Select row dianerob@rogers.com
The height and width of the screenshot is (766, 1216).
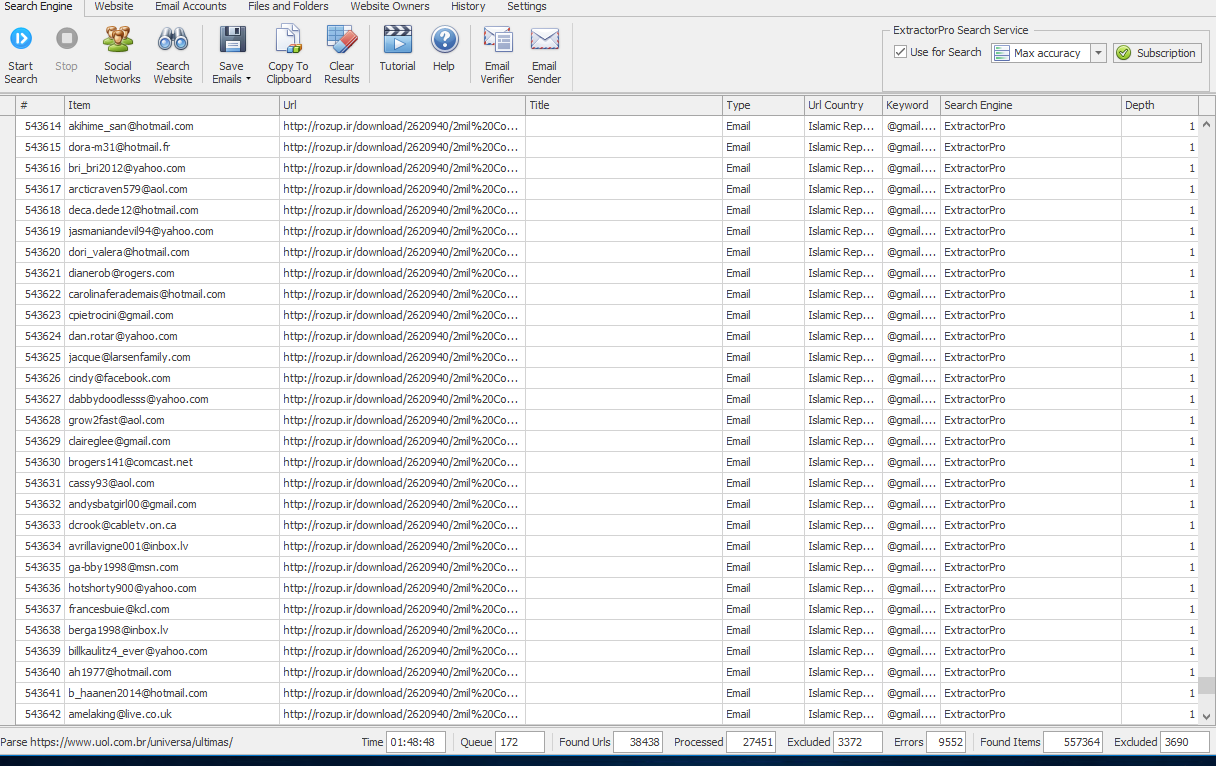[x=608, y=273]
